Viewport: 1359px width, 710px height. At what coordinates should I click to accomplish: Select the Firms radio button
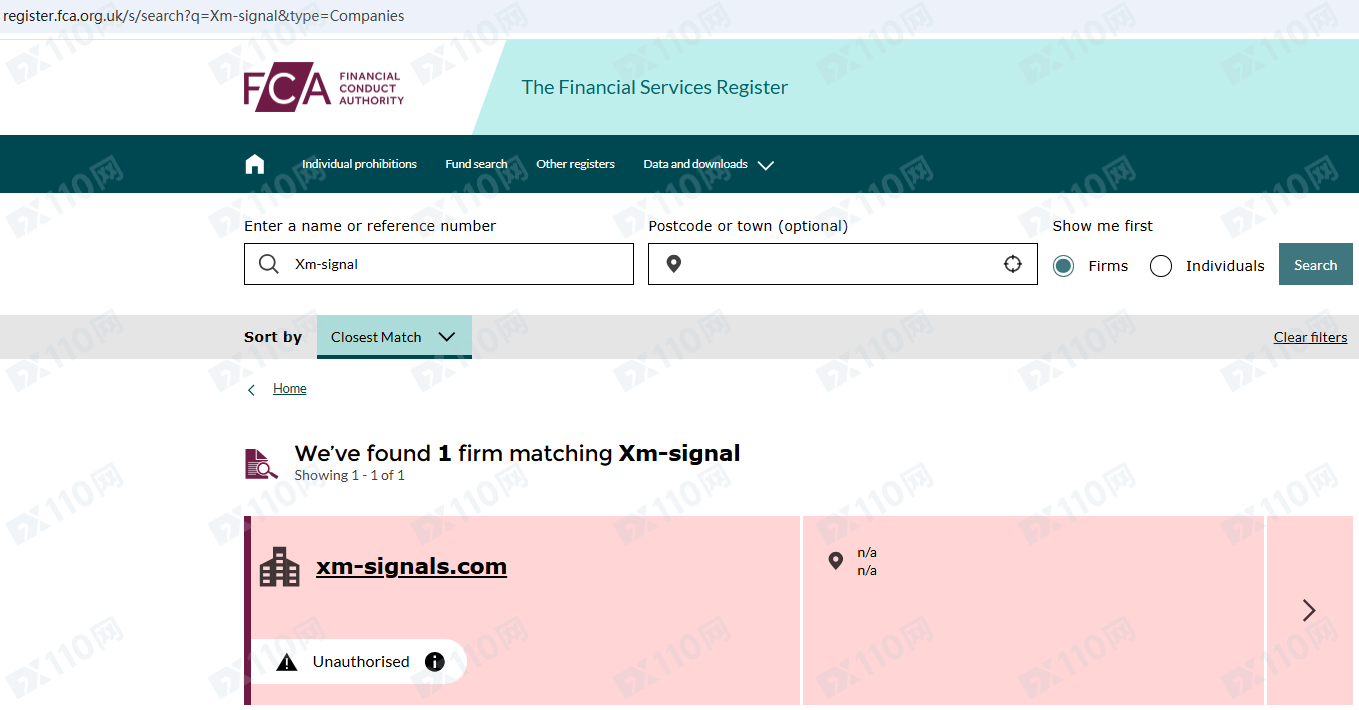tap(1063, 266)
